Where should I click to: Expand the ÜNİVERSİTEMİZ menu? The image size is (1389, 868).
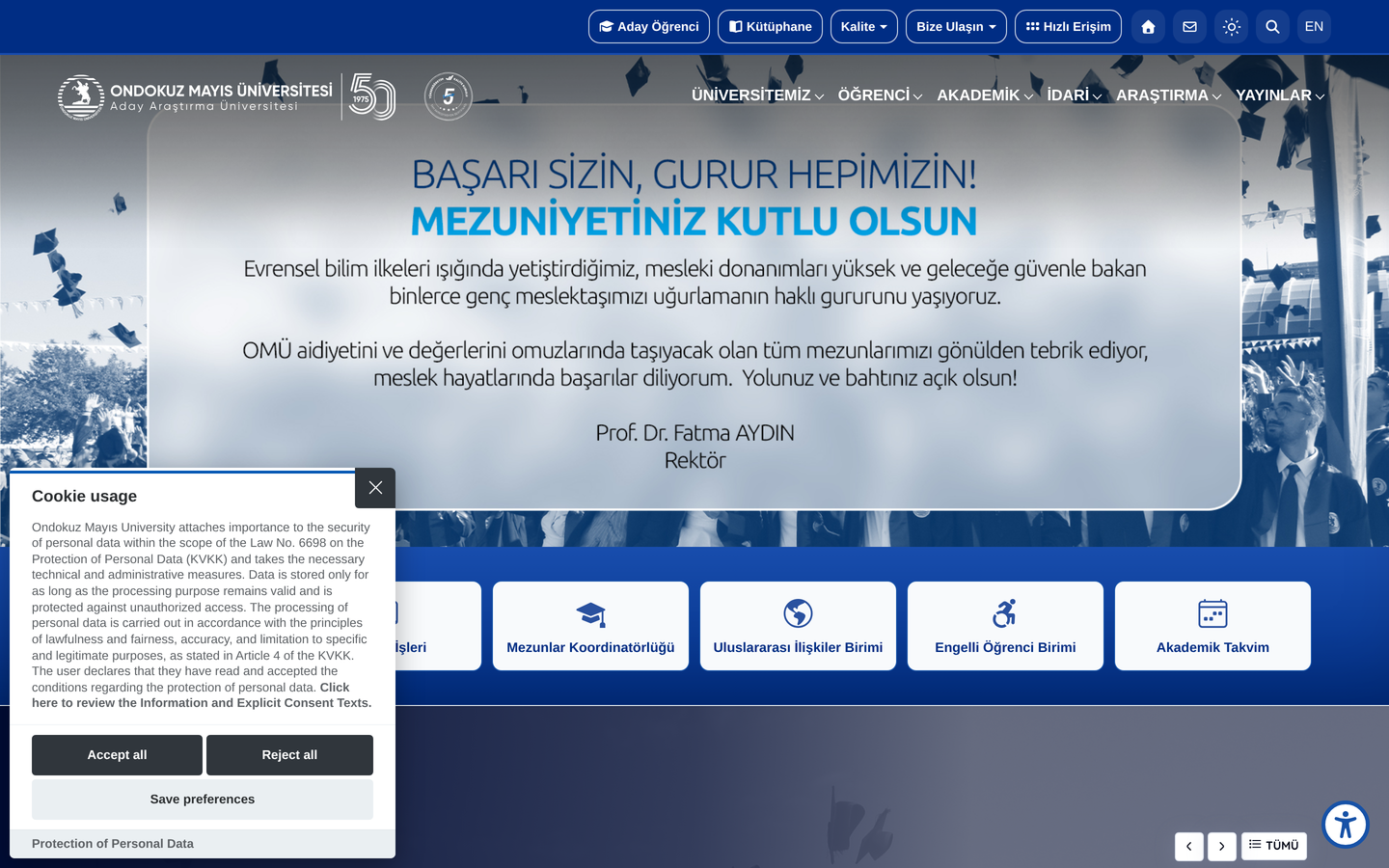757,95
